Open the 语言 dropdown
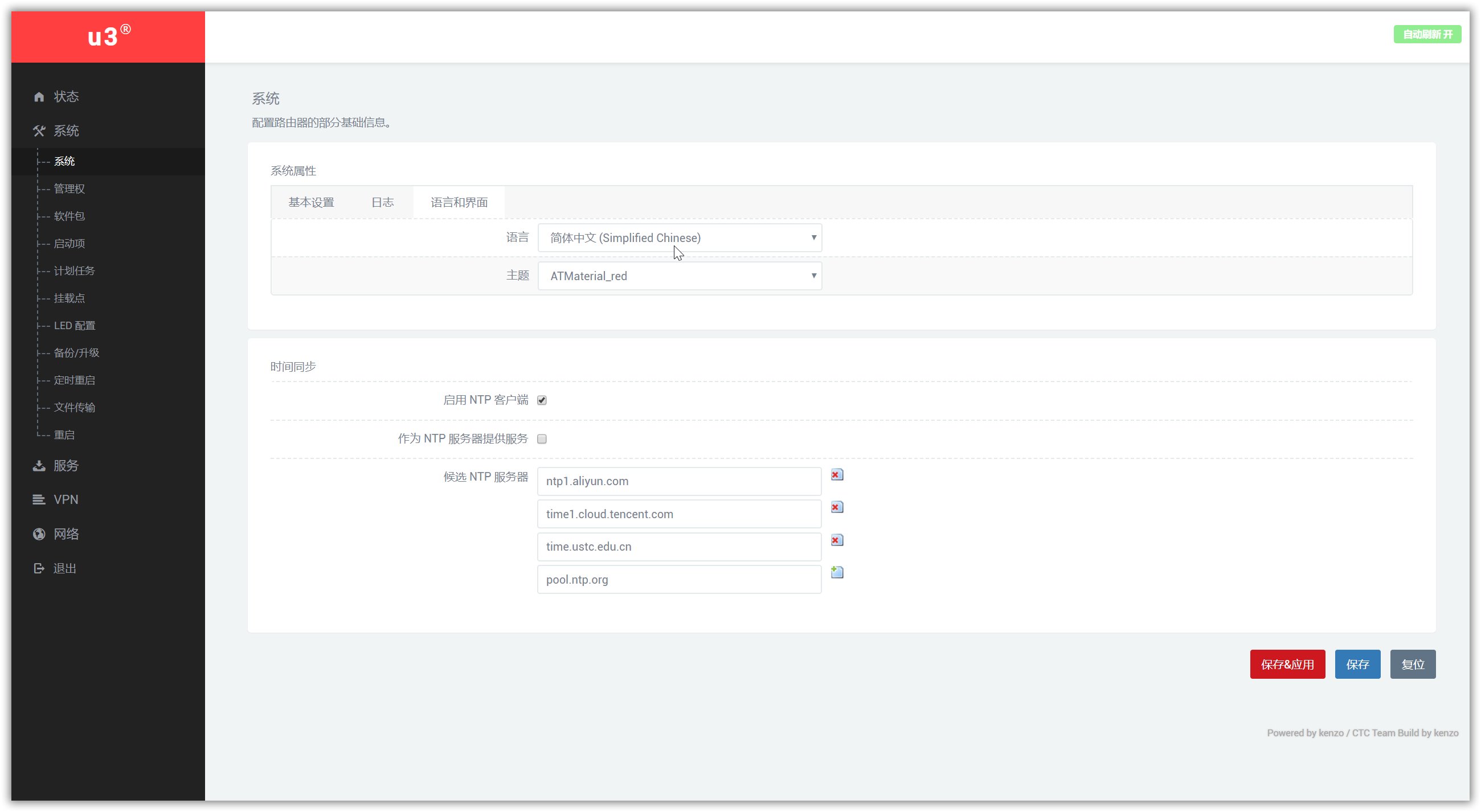1481x812 pixels. click(680, 238)
